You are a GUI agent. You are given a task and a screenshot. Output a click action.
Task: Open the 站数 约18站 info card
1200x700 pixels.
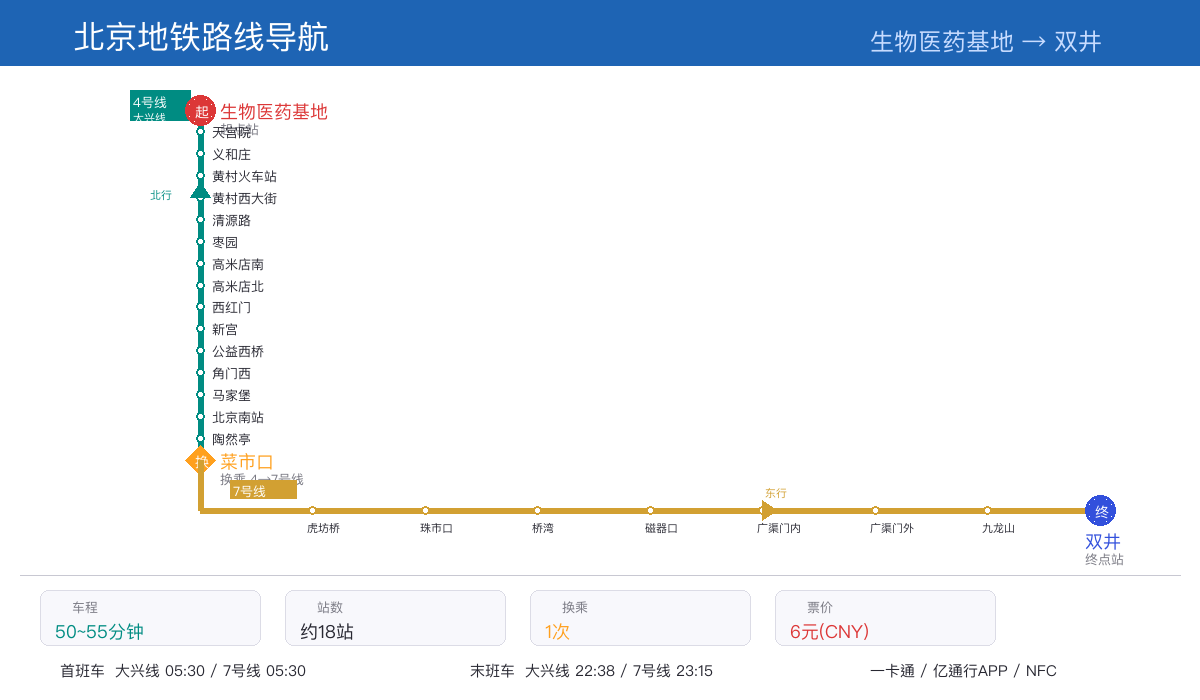point(395,618)
